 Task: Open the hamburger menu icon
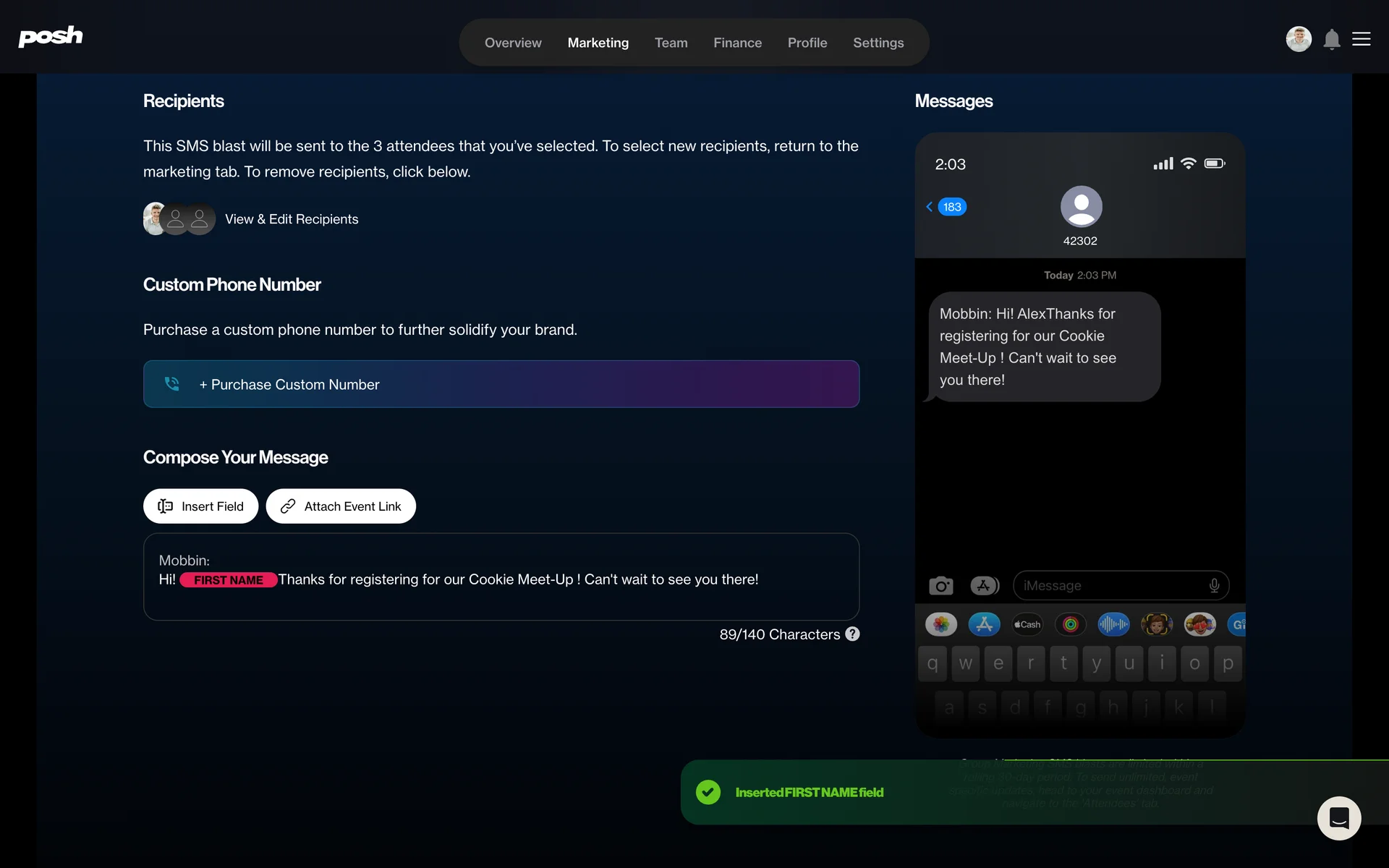click(x=1362, y=39)
